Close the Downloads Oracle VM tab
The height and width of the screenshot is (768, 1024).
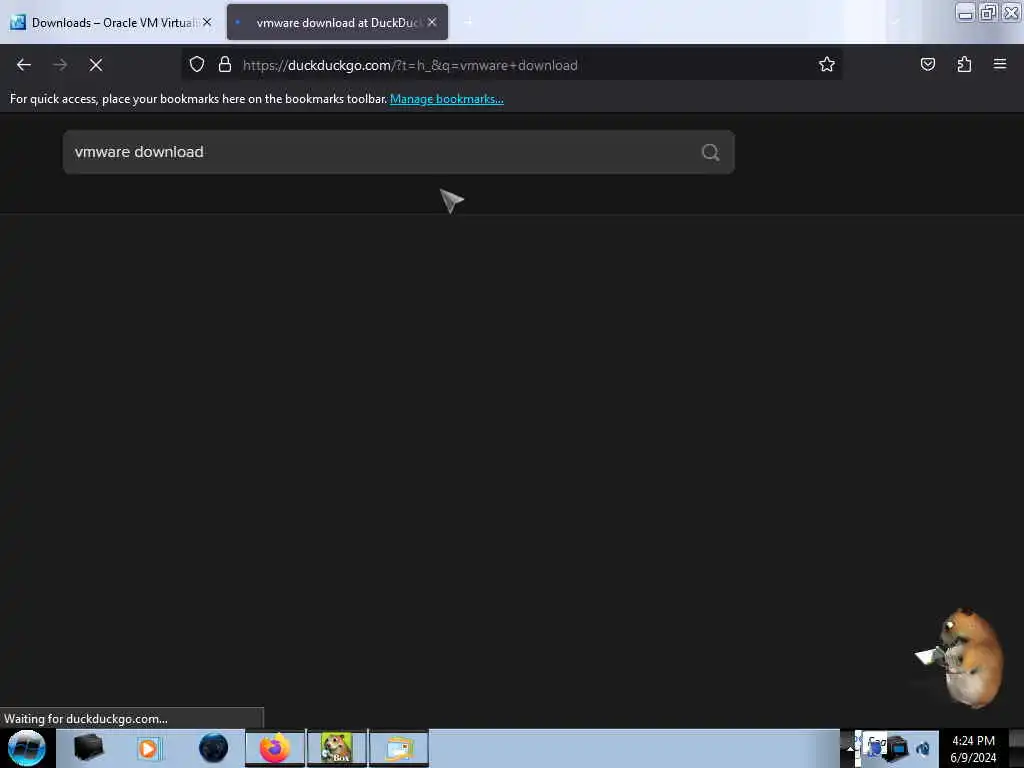(x=207, y=22)
